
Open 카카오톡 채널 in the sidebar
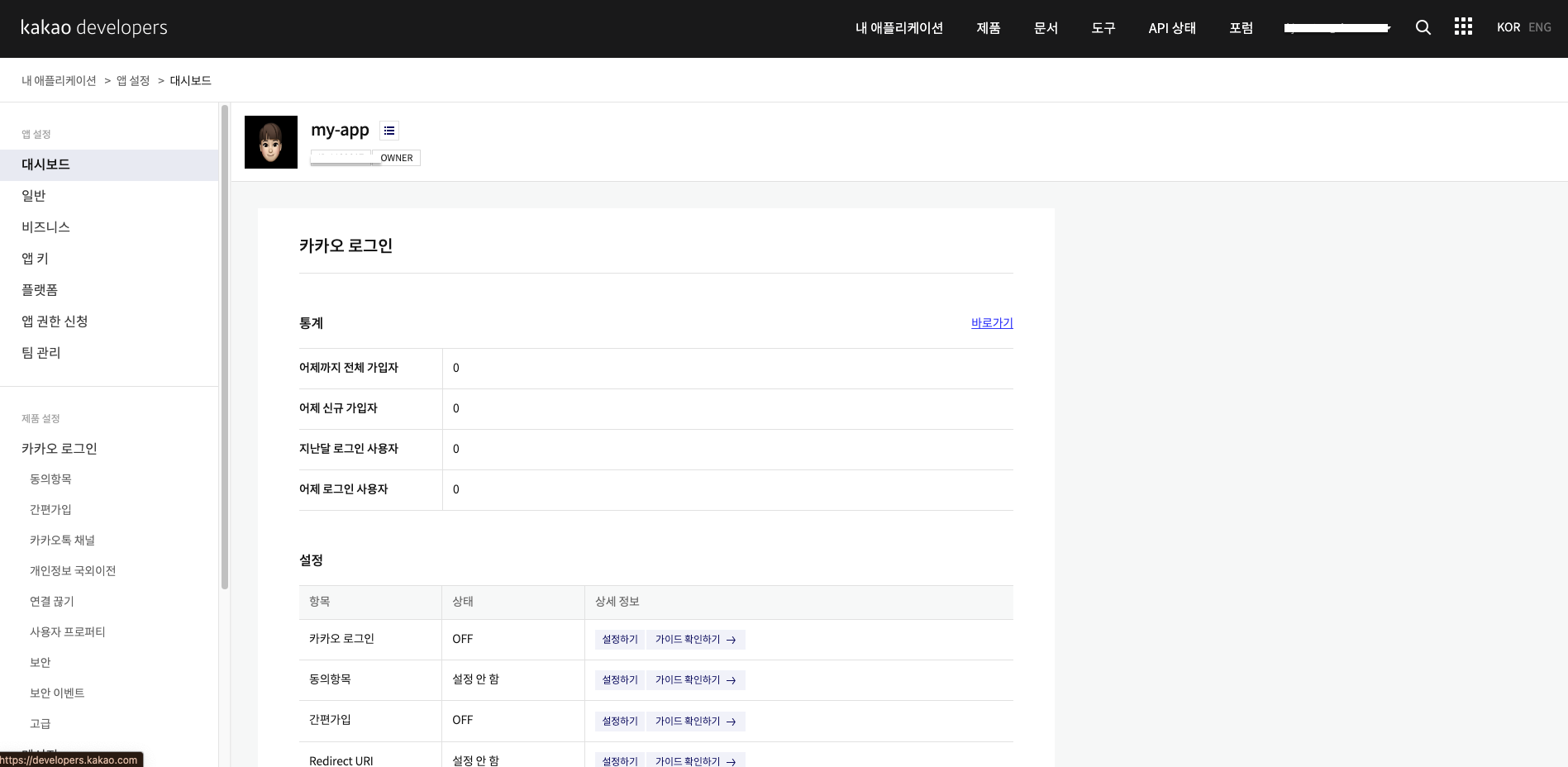click(x=62, y=541)
